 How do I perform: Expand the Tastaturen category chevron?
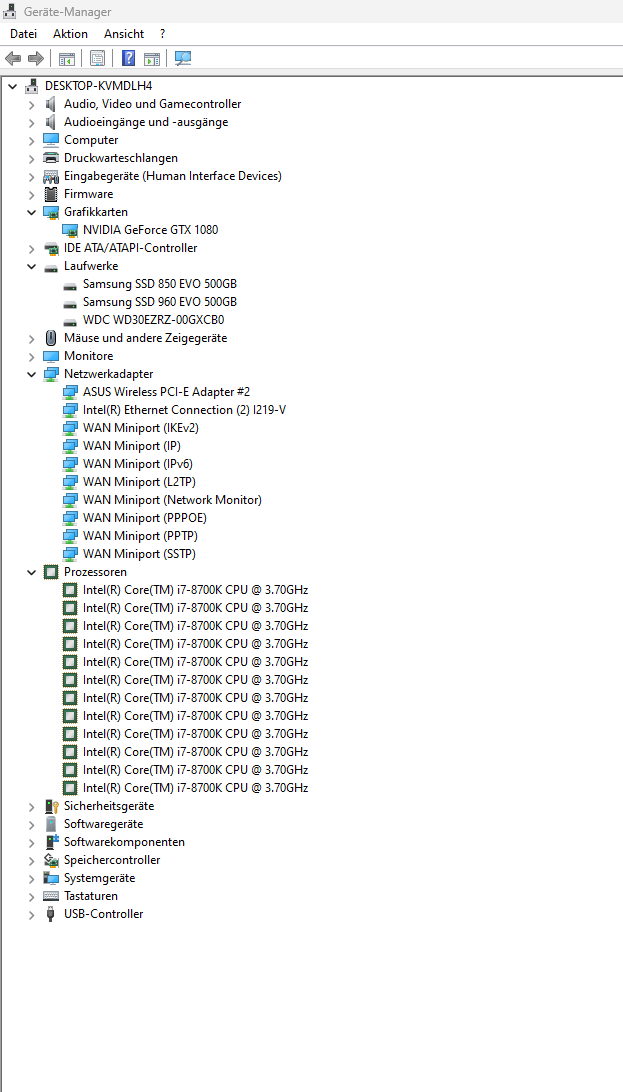click(31, 896)
